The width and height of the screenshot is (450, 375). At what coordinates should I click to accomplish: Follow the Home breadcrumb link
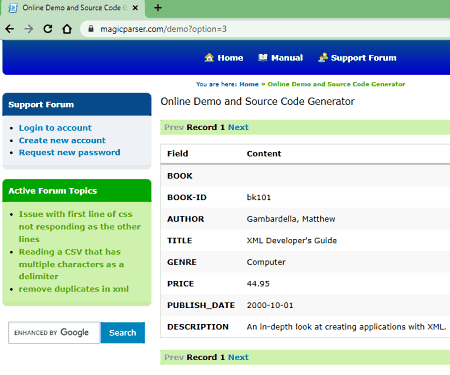point(249,84)
